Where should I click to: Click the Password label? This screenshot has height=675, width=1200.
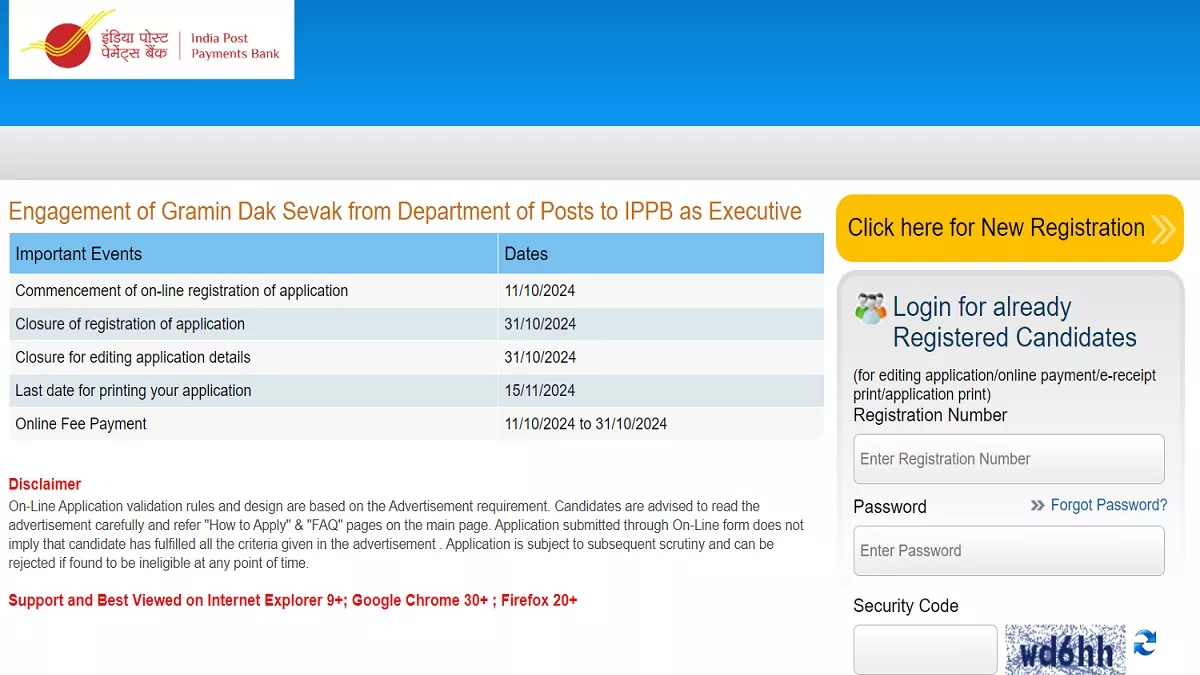pyautogui.click(x=890, y=507)
